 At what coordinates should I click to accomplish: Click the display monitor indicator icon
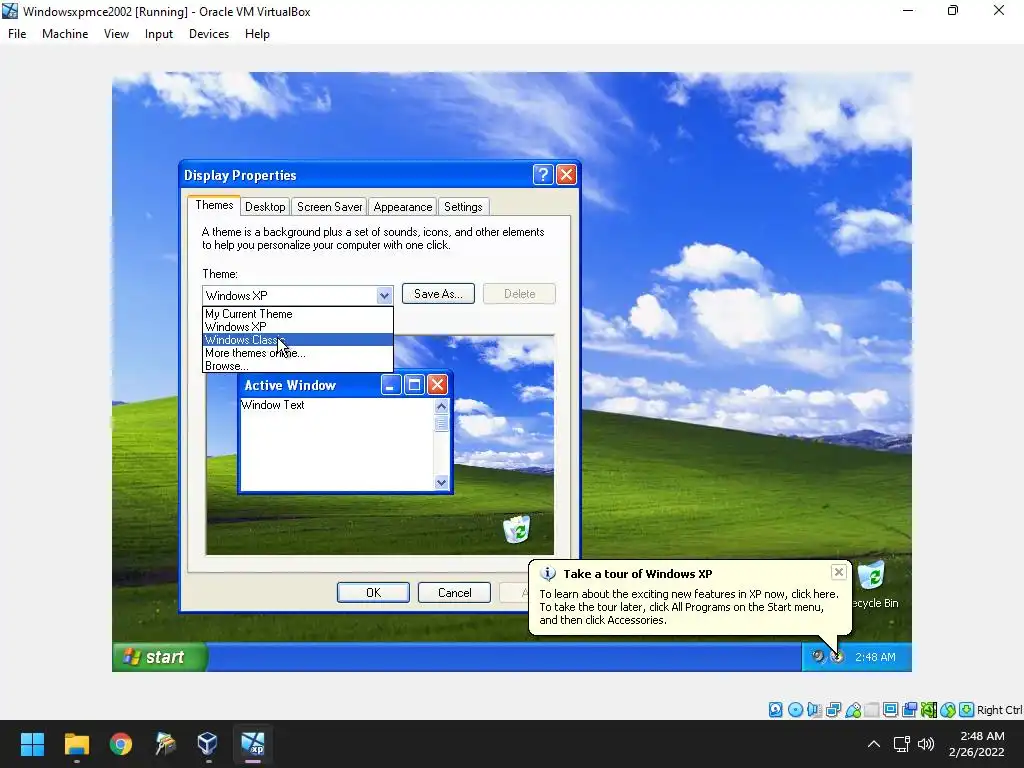pos(890,710)
